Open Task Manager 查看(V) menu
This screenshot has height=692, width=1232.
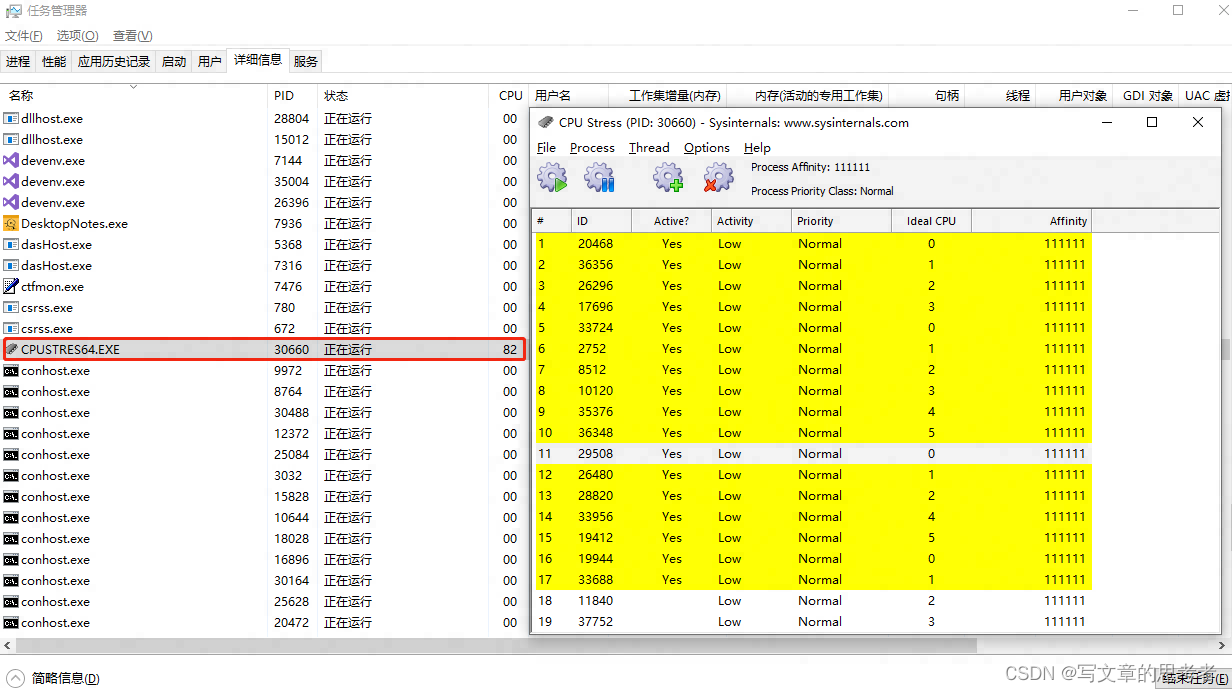pyautogui.click(x=133, y=35)
